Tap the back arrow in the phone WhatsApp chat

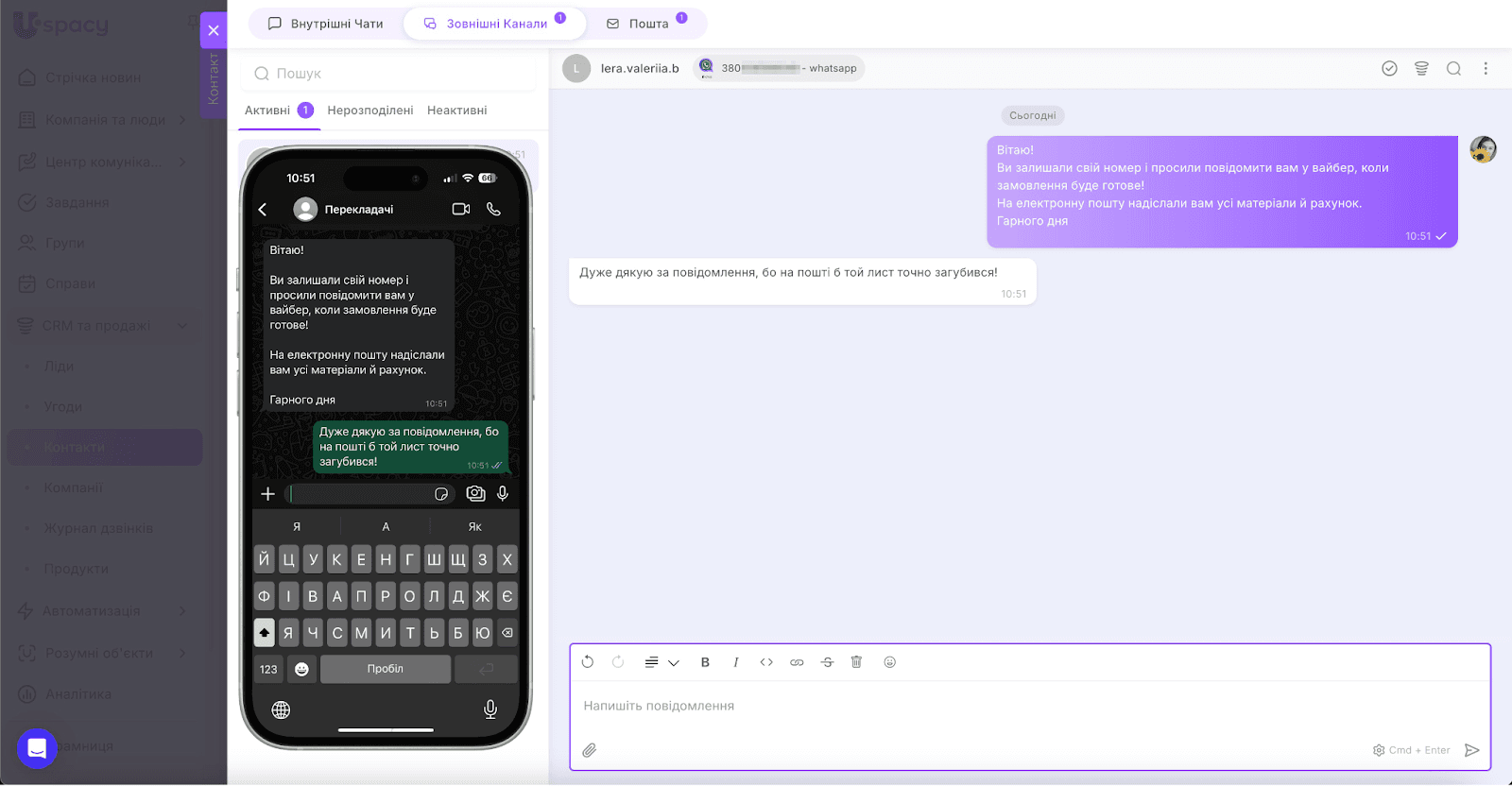[263, 210]
